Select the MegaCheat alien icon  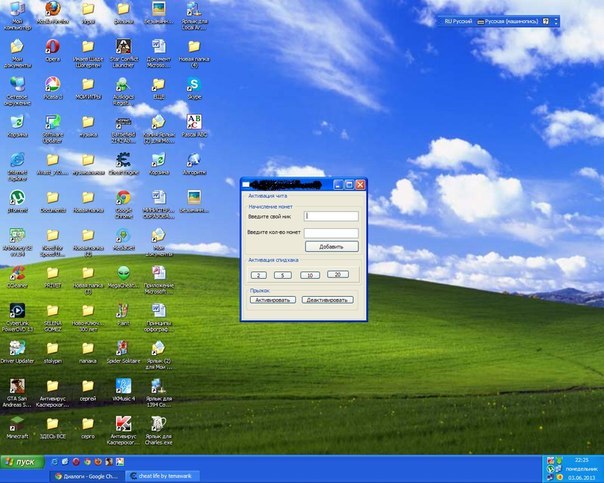pyautogui.click(x=124, y=277)
